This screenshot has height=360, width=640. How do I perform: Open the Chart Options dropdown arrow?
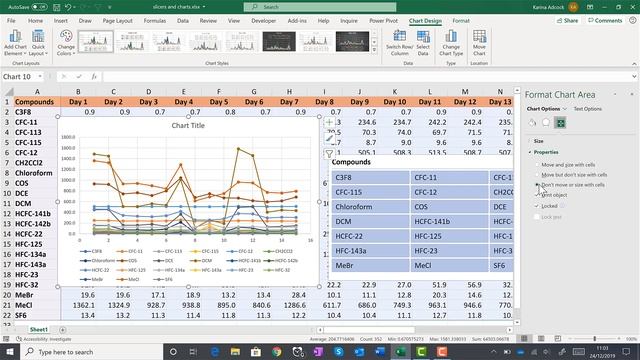[565, 109]
